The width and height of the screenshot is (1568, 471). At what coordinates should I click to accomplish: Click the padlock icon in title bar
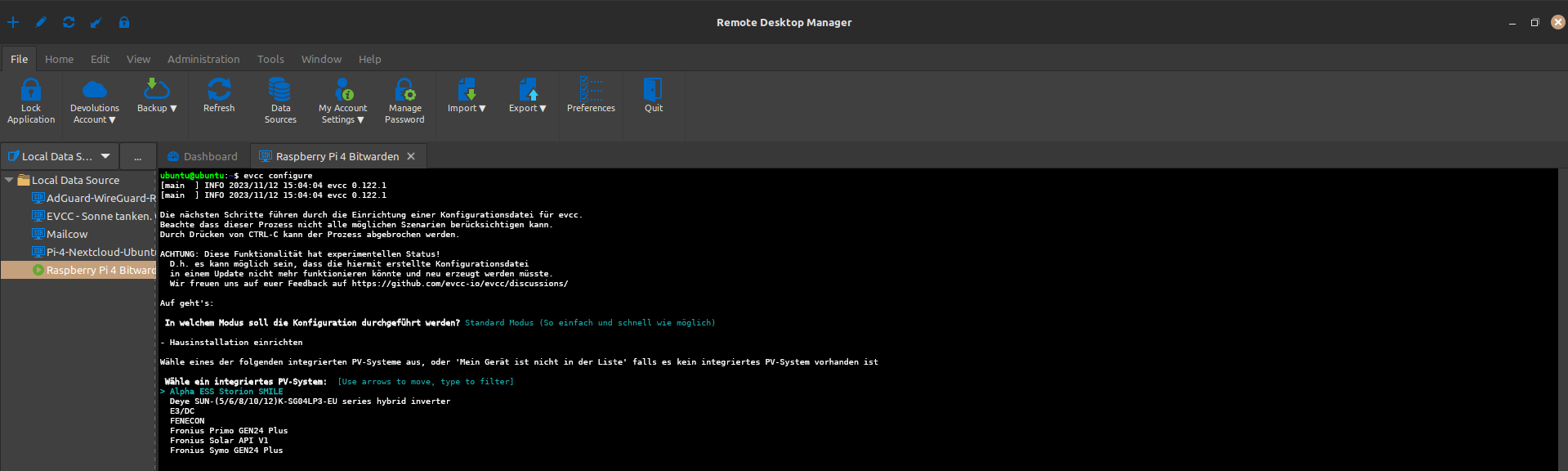click(124, 22)
